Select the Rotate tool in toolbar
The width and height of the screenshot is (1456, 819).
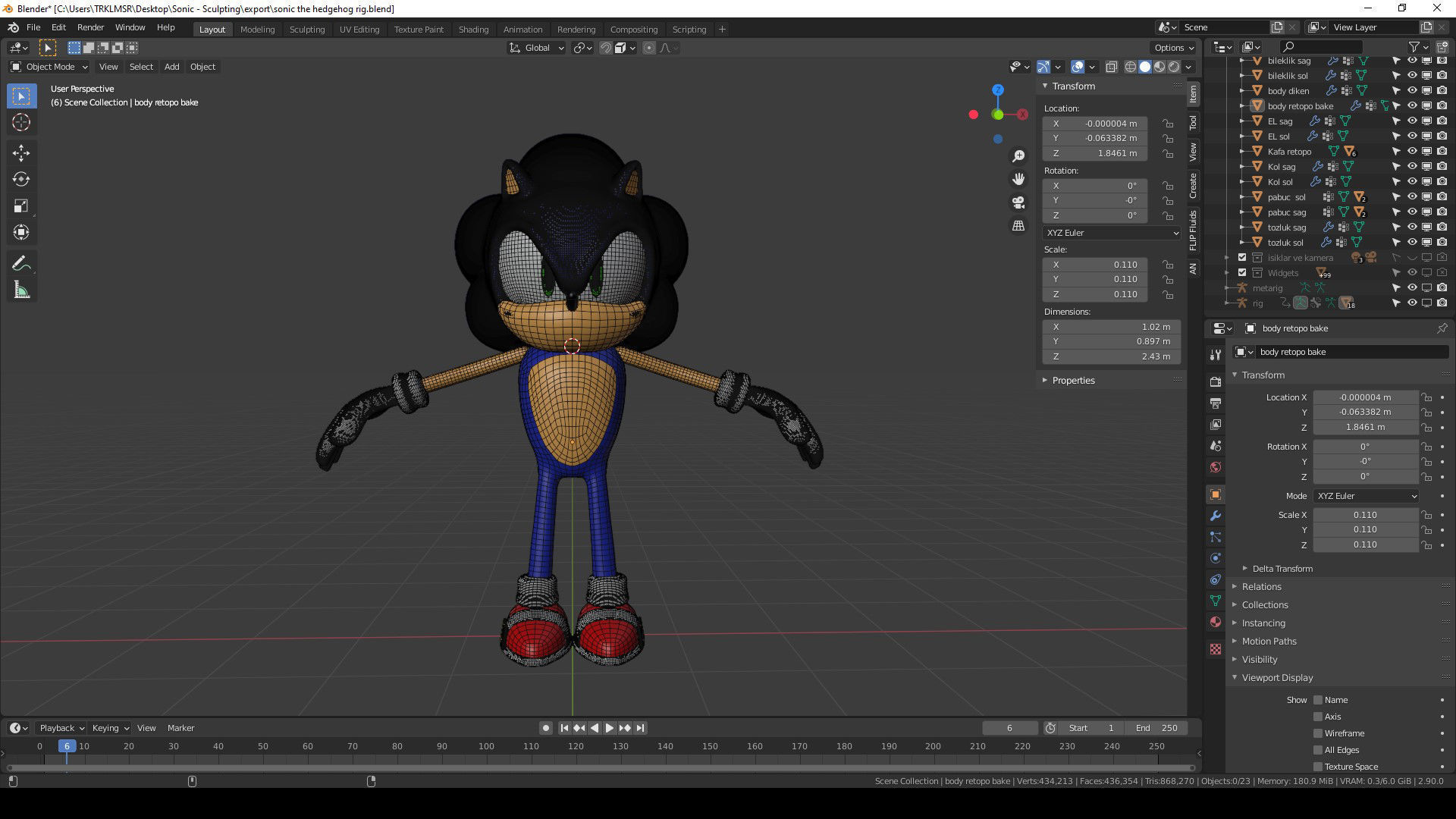pyautogui.click(x=21, y=180)
